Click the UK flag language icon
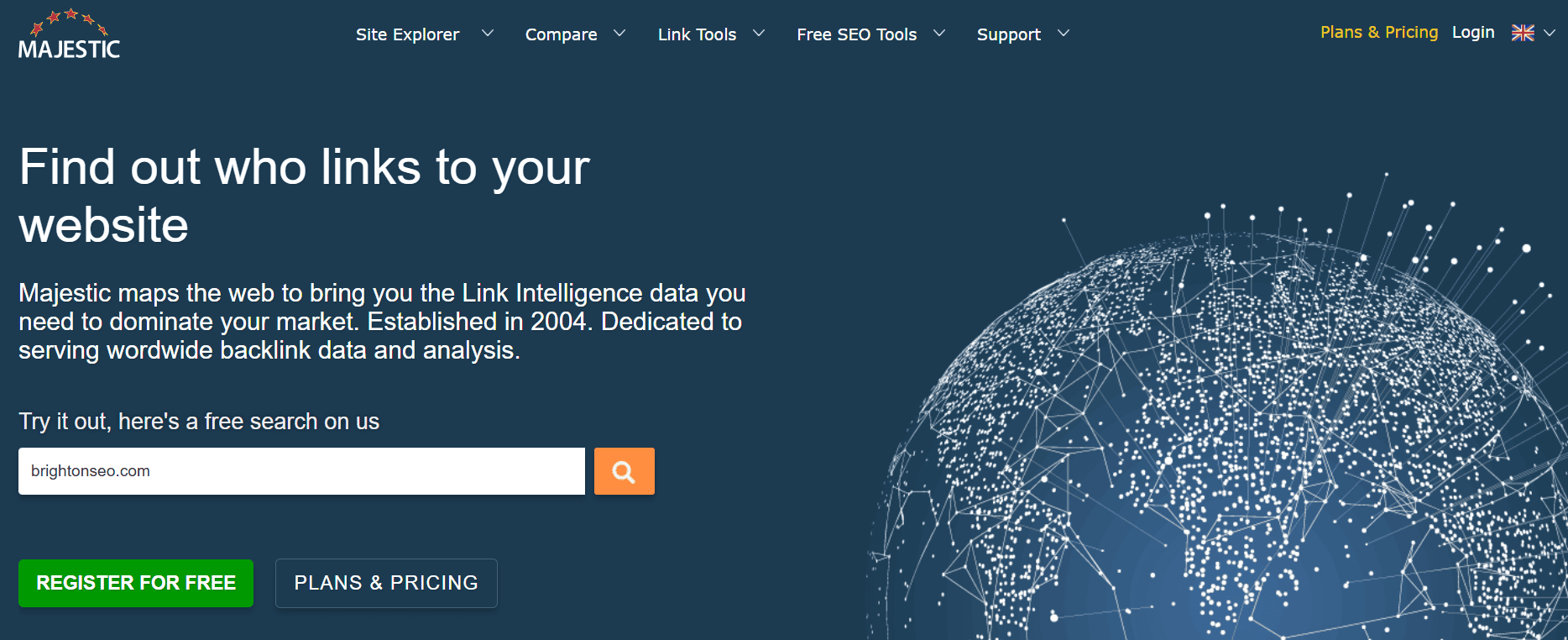The height and width of the screenshot is (640, 1568). point(1523,33)
